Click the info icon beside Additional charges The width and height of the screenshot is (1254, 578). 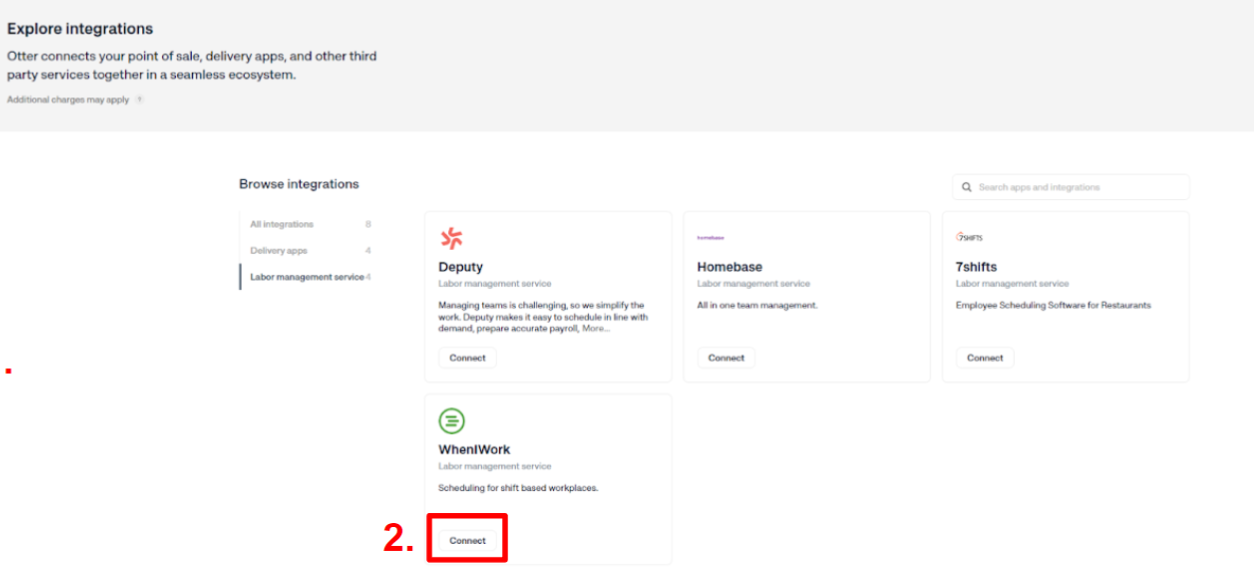click(x=140, y=100)
